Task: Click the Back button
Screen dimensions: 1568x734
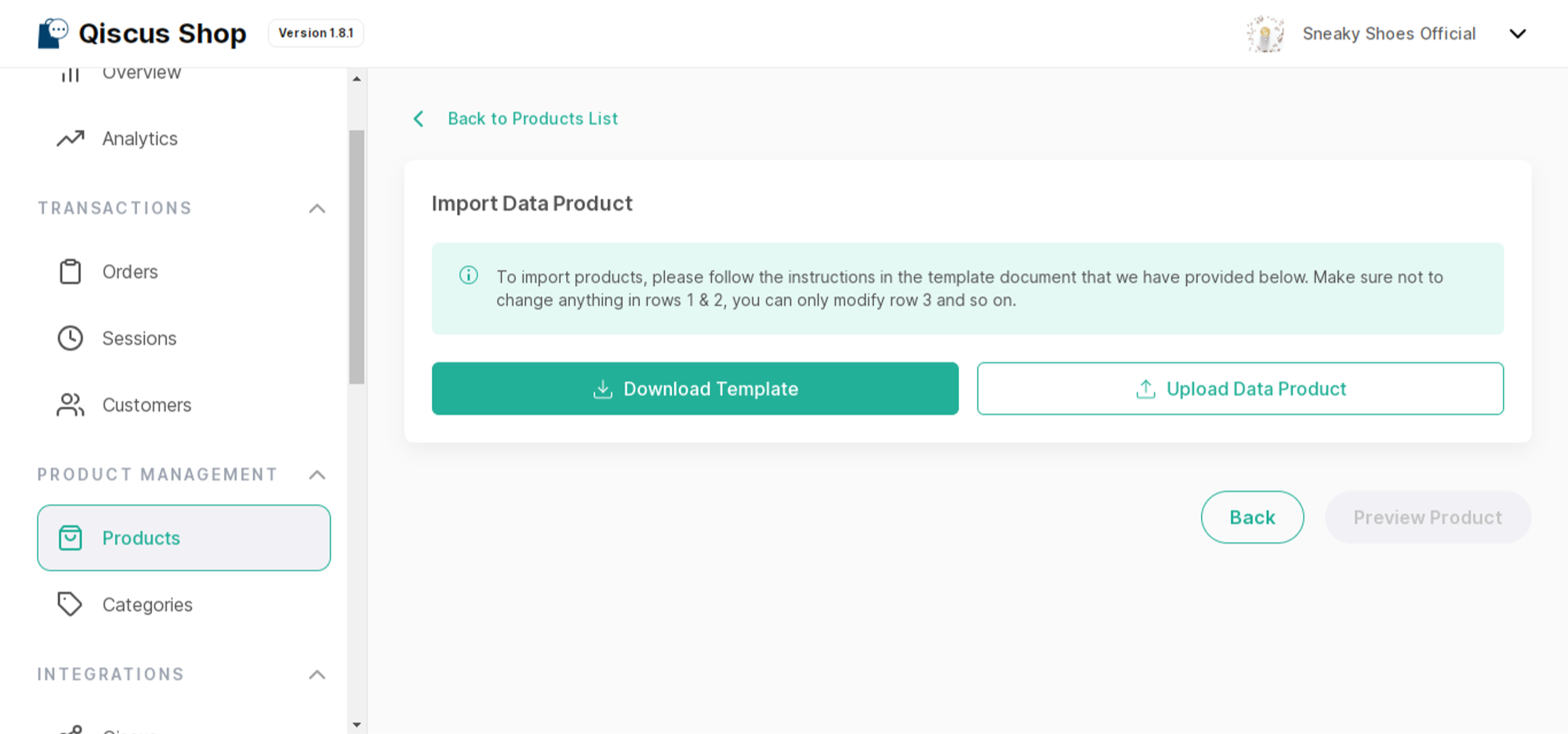Action: point(1252,518)
